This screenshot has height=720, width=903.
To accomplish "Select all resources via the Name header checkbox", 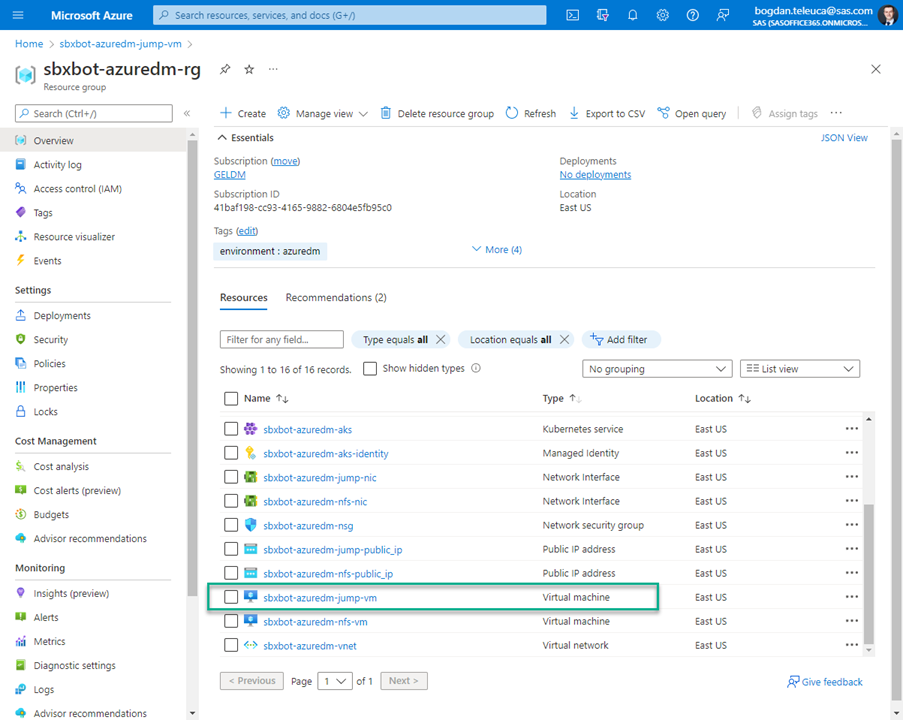I will pyautogui.click(x=231, y=398).
